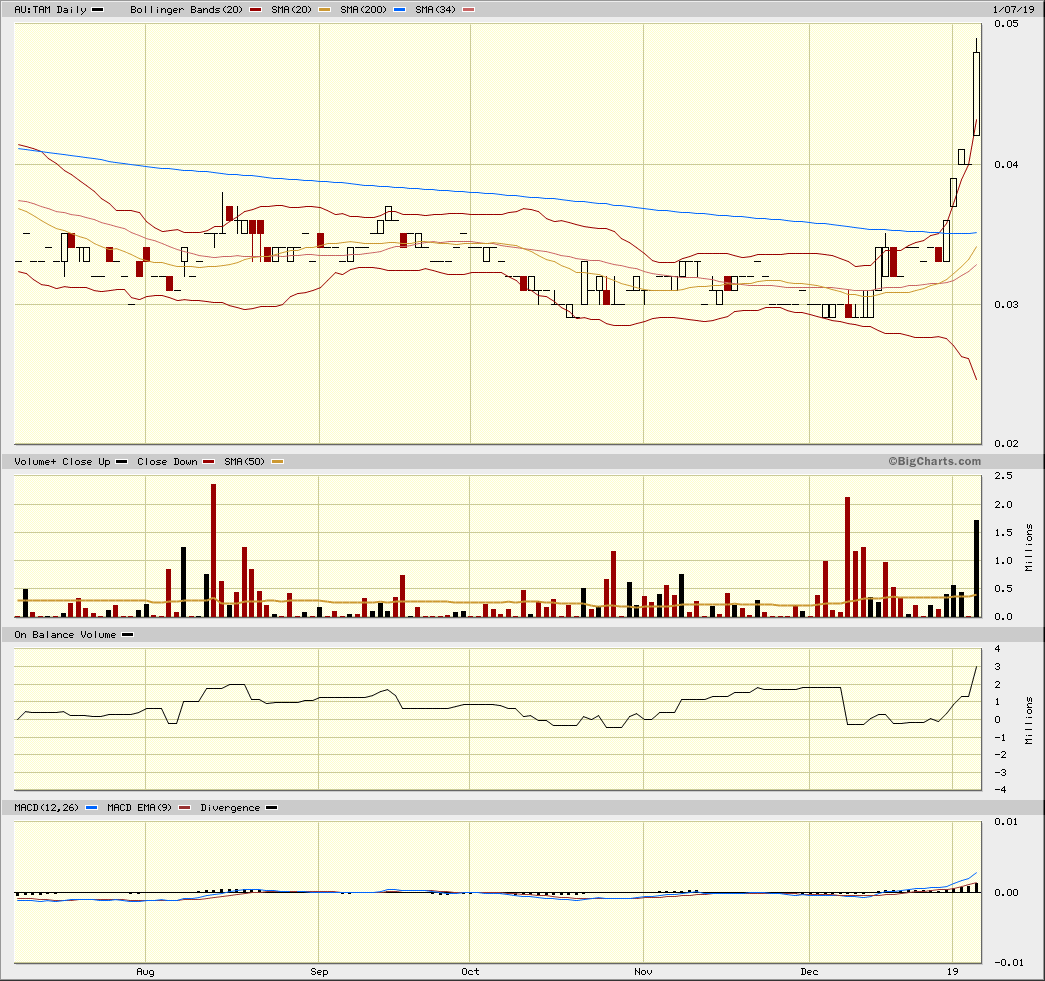The width and height of the screenshot is (1045, 981).
Task: Click the 0.01 MACD axis label
Action: coord(1006,821)
